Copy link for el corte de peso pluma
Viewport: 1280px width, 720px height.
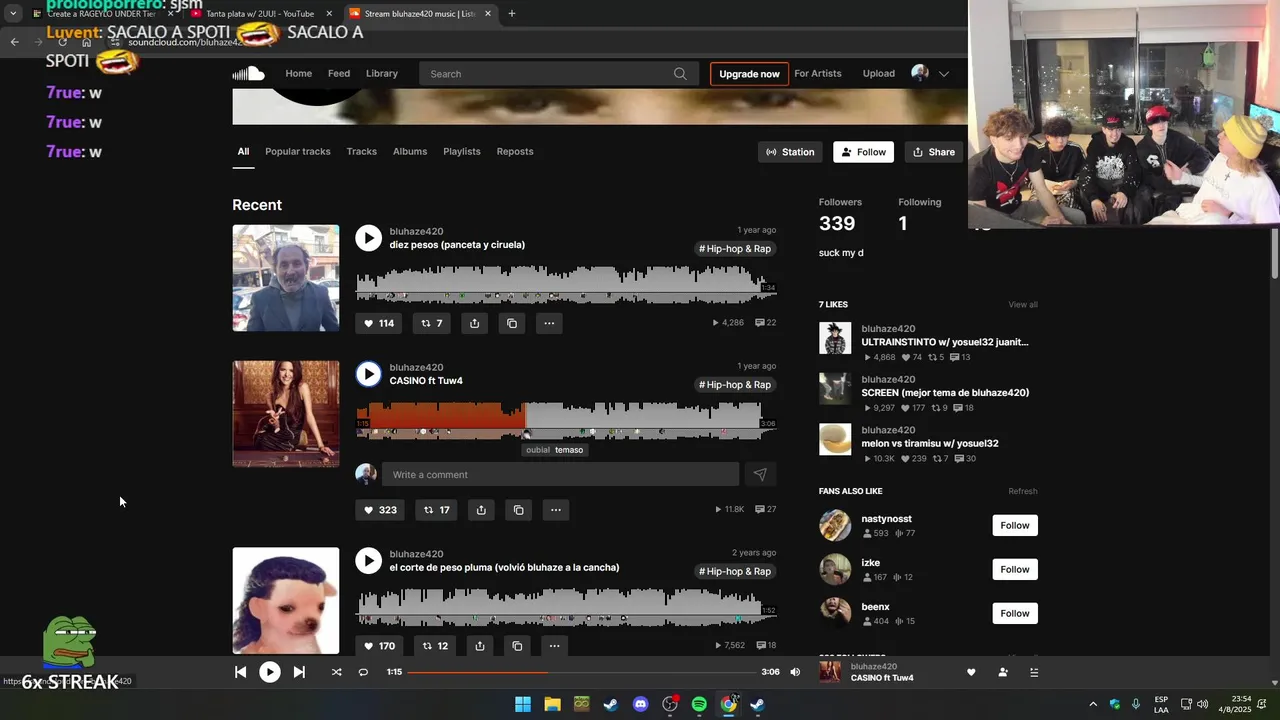click(517, 646)
